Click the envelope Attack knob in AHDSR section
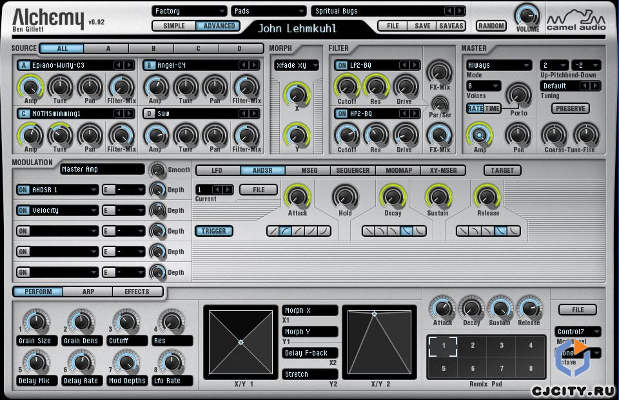 coord(296,196)
